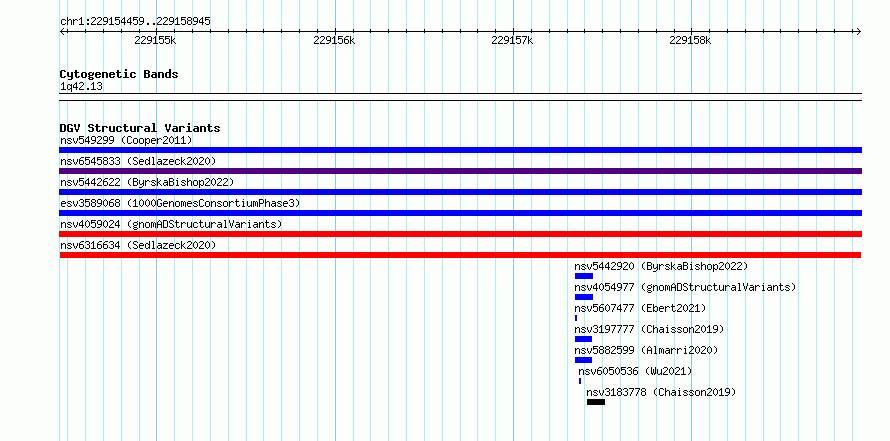Screen dimensions: 890x441
Task: Click the tiny blue nsv5607477 marker
Action: click(576, 318)
